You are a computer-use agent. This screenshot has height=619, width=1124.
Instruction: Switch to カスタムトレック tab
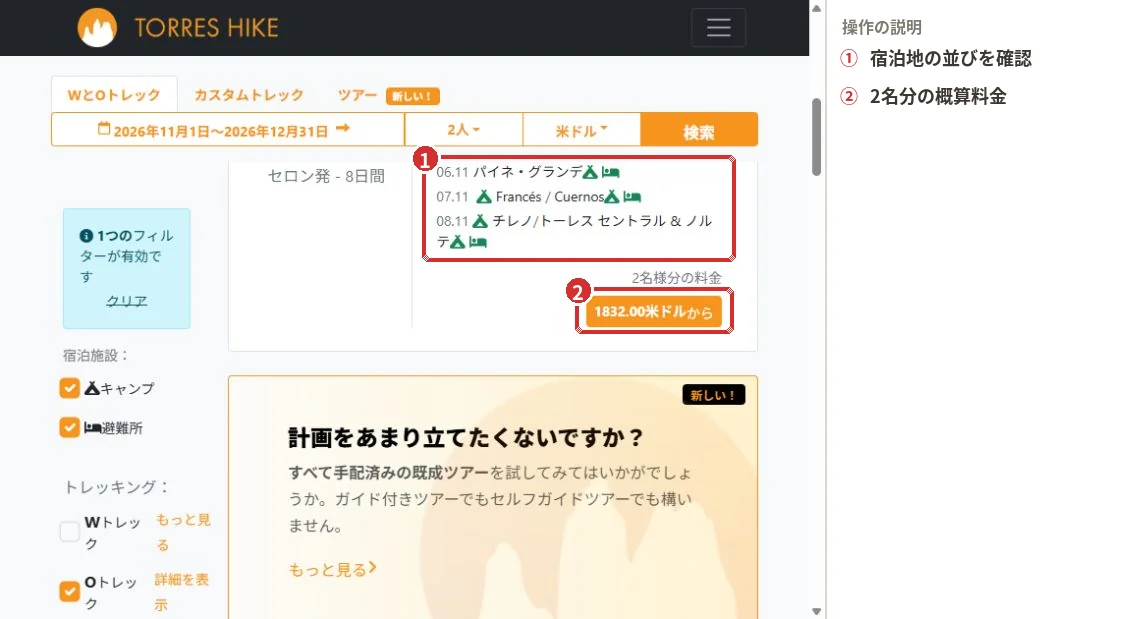(x=249, y=95)
